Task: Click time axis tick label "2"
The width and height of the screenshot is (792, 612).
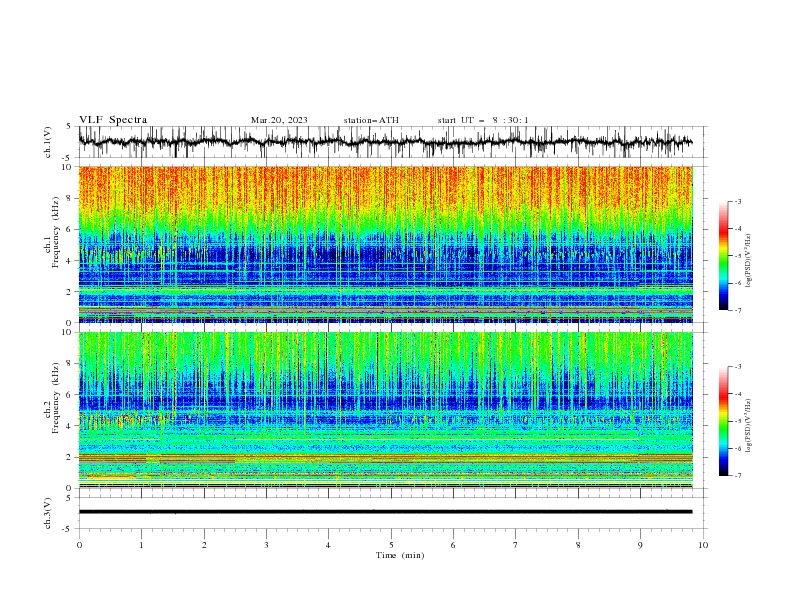Action: point(204,545)
